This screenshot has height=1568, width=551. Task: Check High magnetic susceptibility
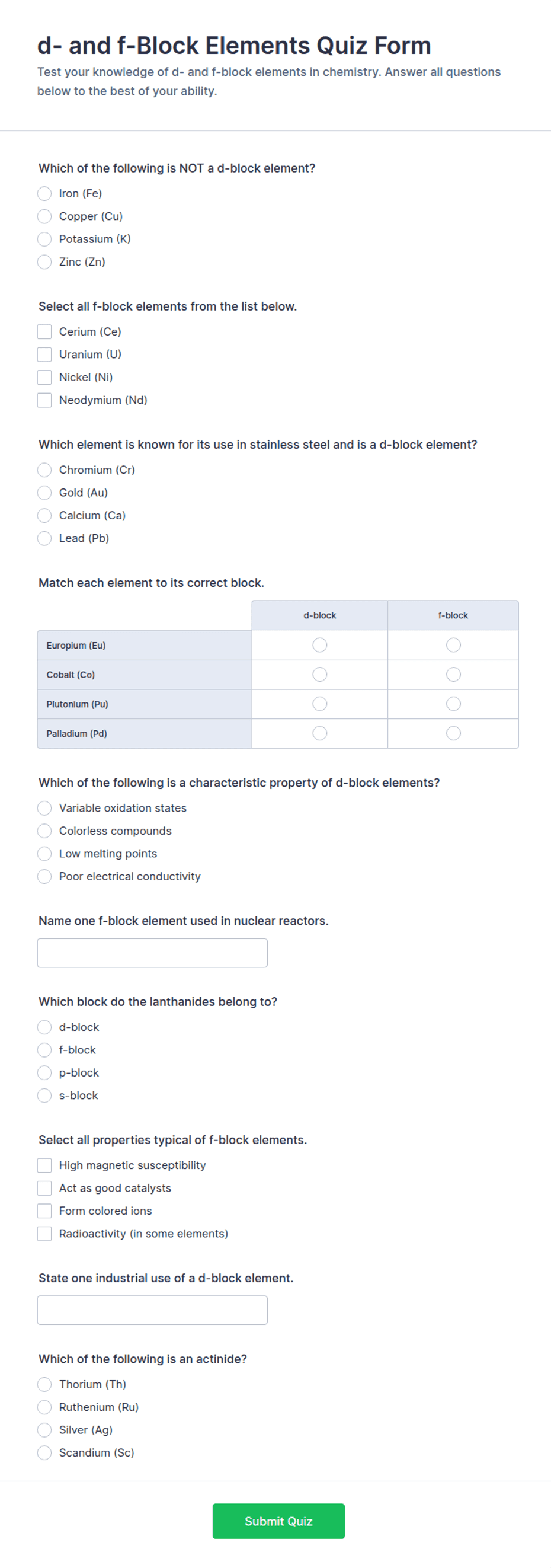pos(44,1165)
